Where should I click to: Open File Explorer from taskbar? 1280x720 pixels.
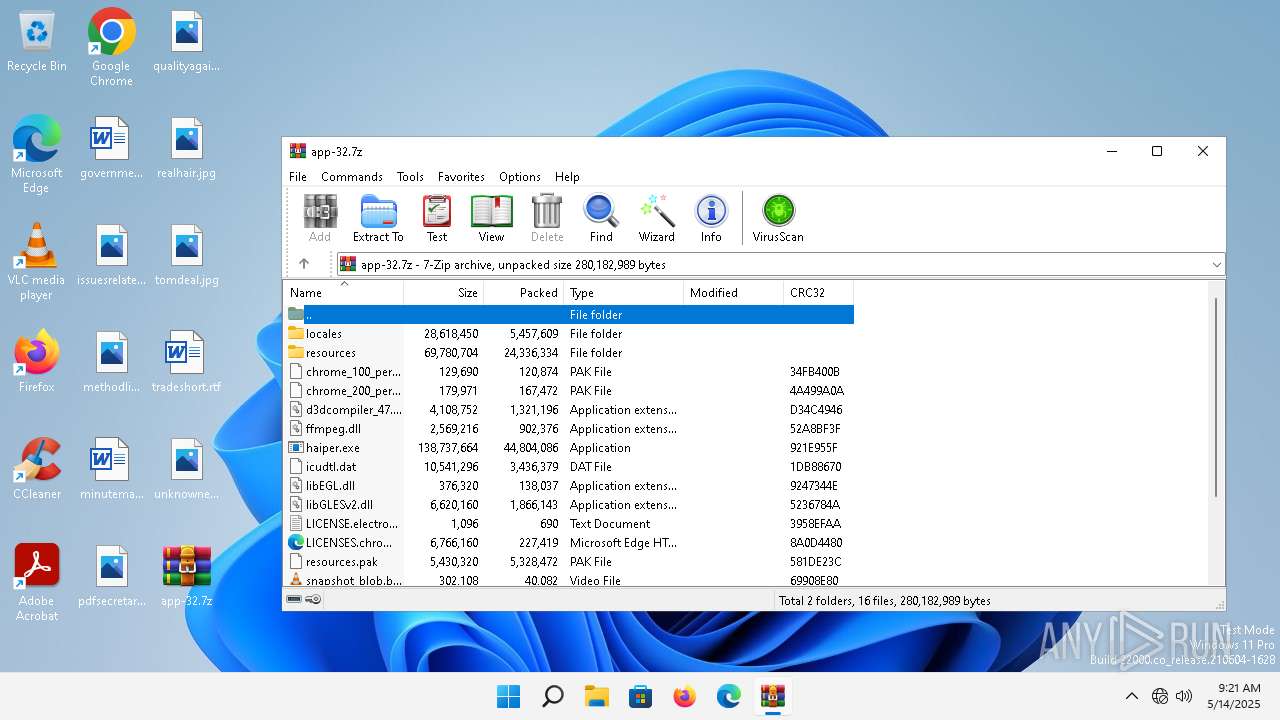pos(596,696)
